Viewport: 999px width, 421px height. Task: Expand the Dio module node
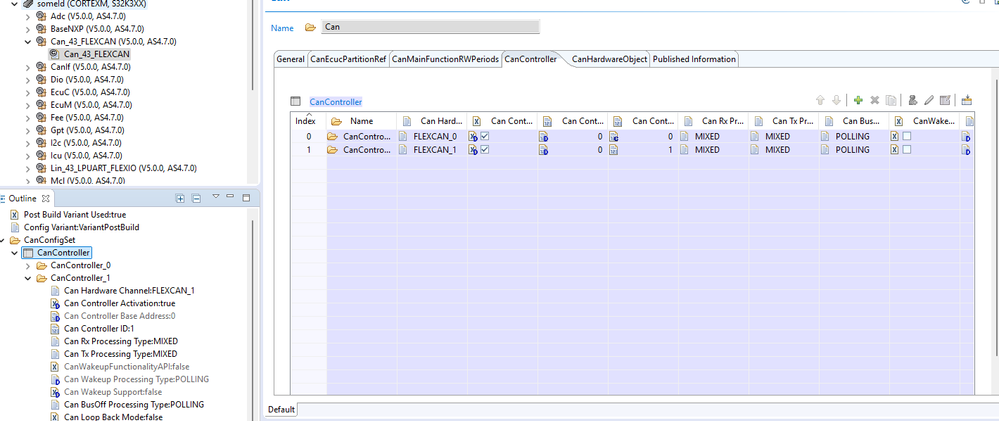click(27, 80)
